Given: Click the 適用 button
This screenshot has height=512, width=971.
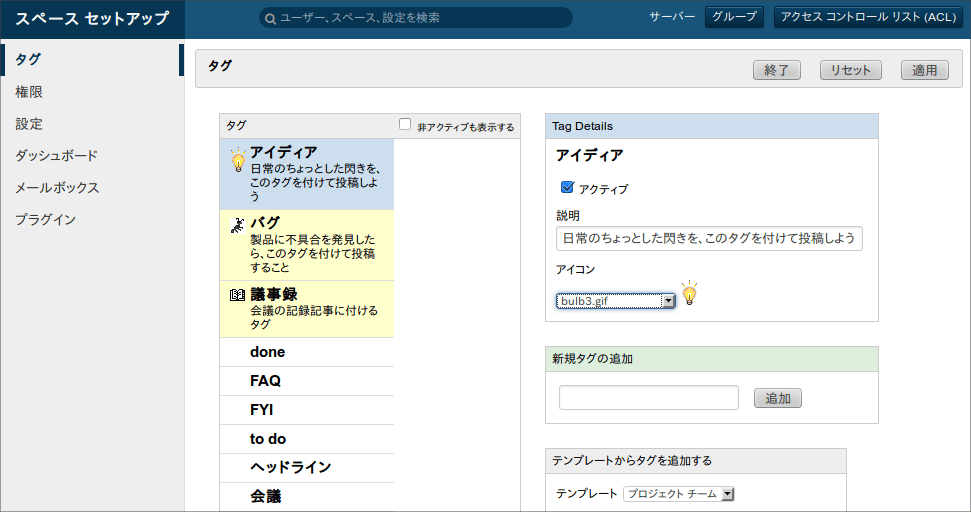Looking at the screenshot, I should coord(925,70).
